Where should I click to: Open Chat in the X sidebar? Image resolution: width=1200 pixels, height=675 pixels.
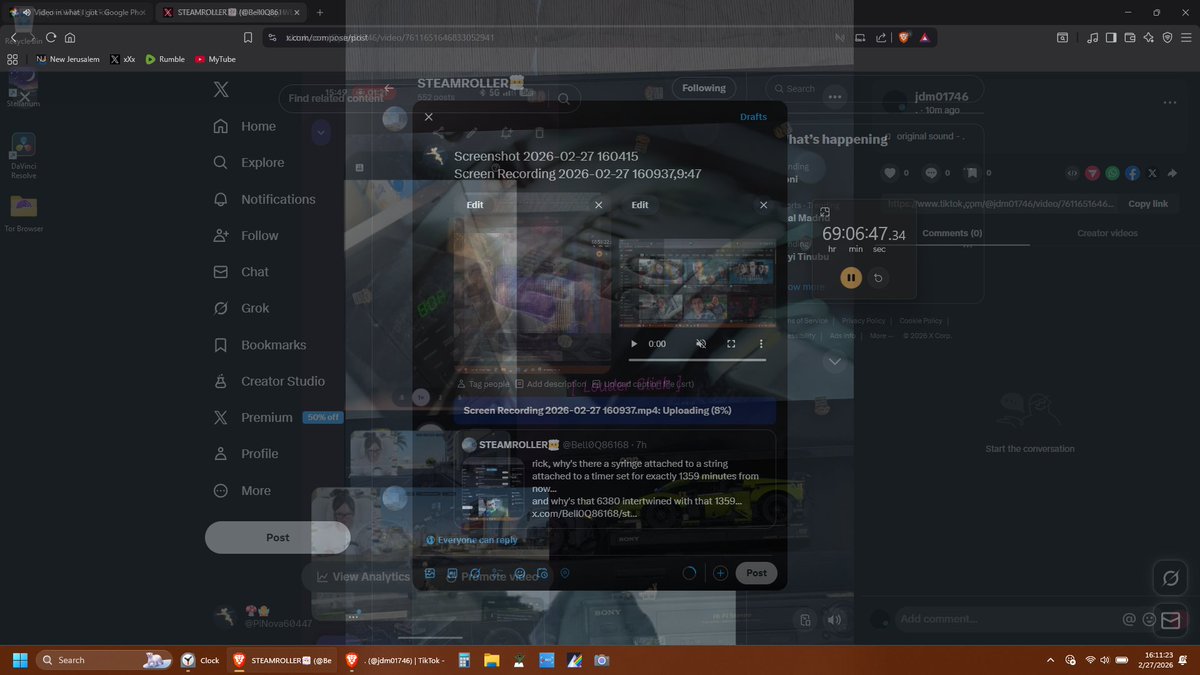[x=242, y=271]
